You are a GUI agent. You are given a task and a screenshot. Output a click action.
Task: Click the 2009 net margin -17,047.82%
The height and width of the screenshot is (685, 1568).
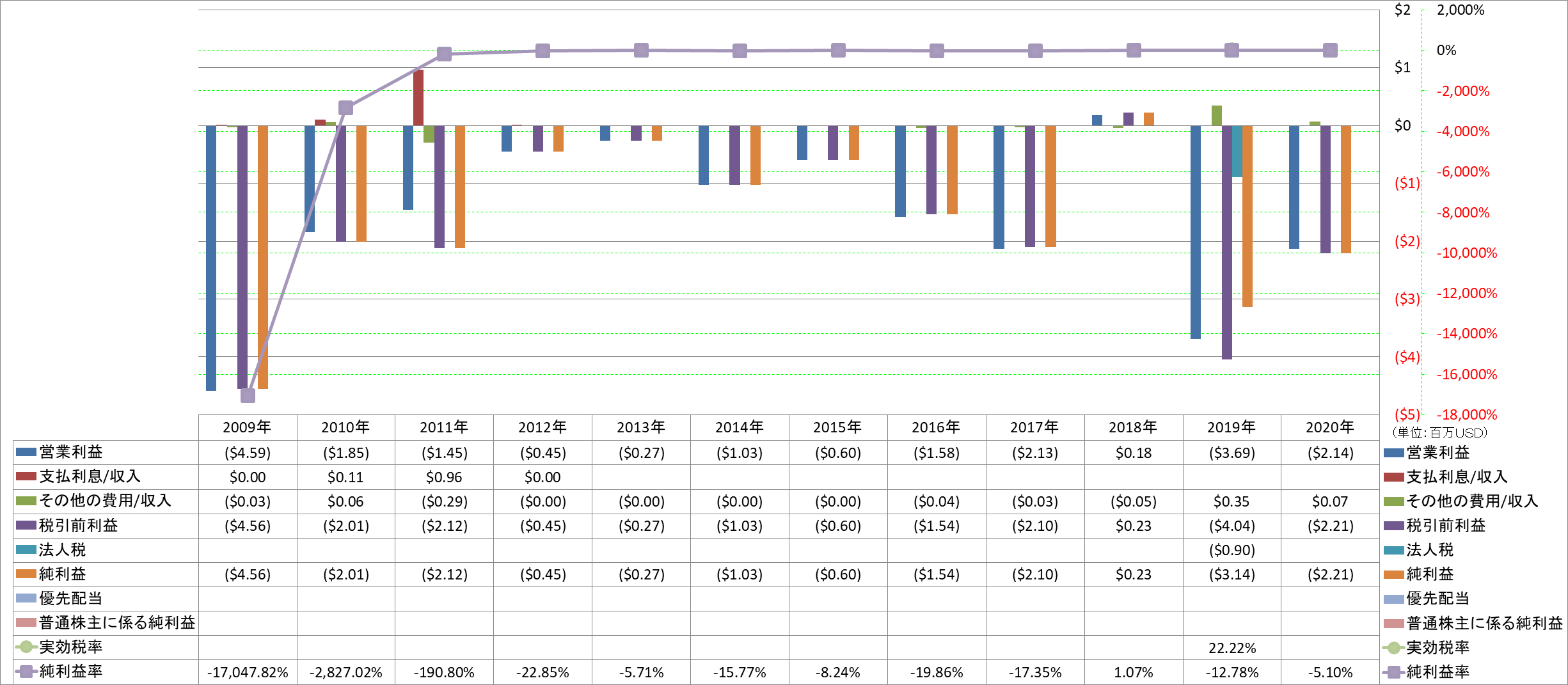[x=248, y=672]
